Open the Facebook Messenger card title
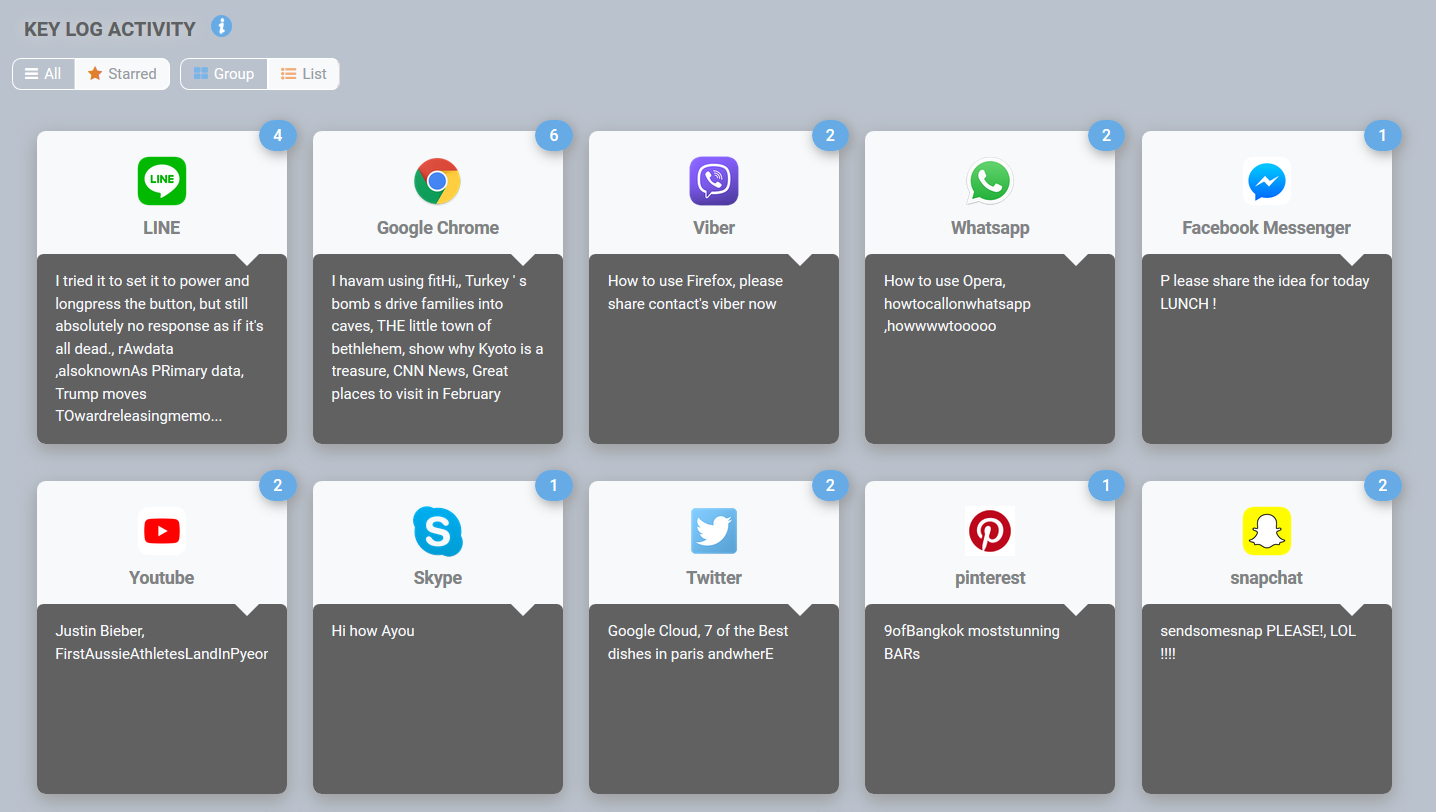The image size is (1436, 812). [1267, 228]
